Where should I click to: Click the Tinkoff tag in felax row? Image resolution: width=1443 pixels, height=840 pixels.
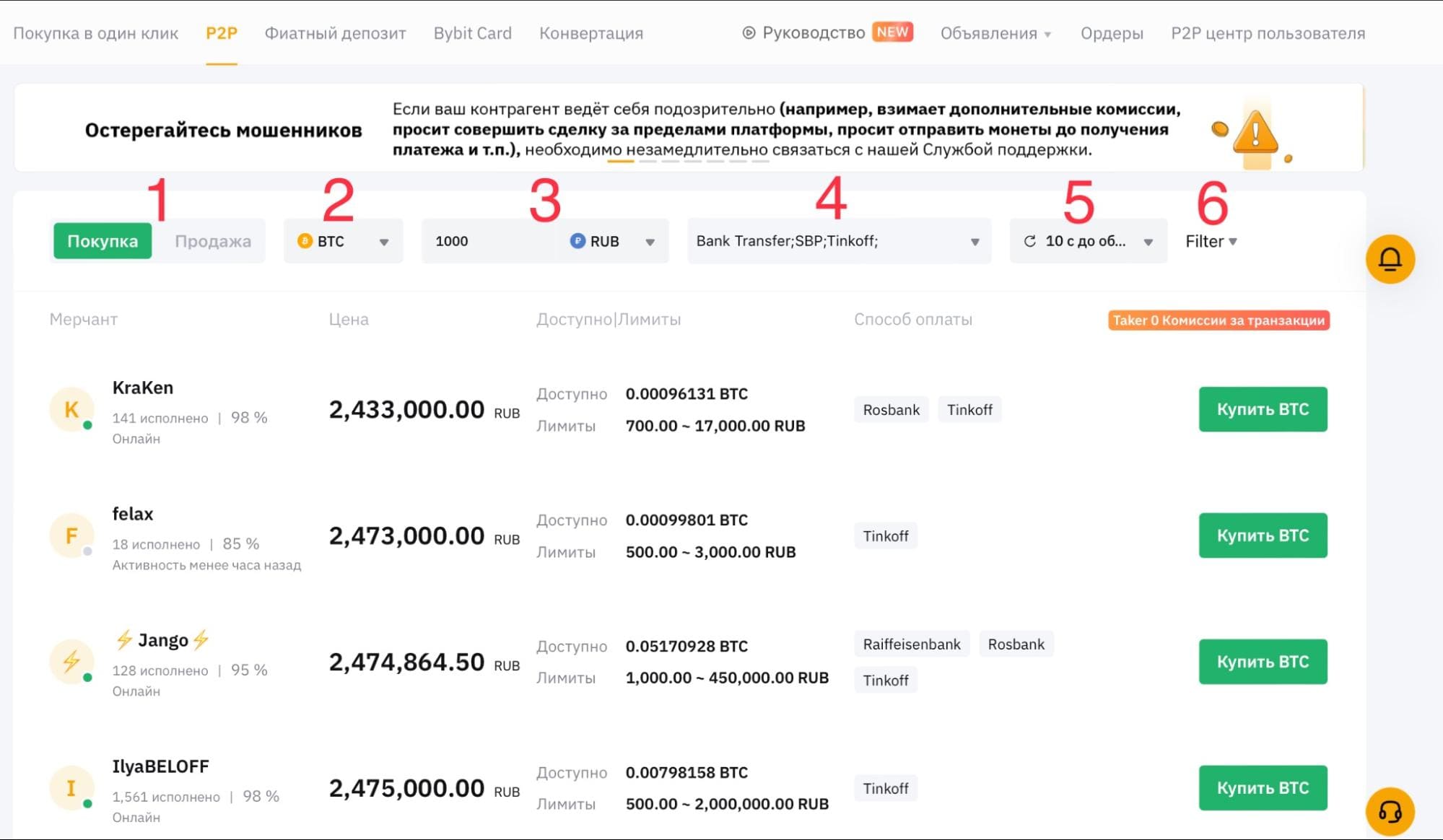(x=886, y=536)
